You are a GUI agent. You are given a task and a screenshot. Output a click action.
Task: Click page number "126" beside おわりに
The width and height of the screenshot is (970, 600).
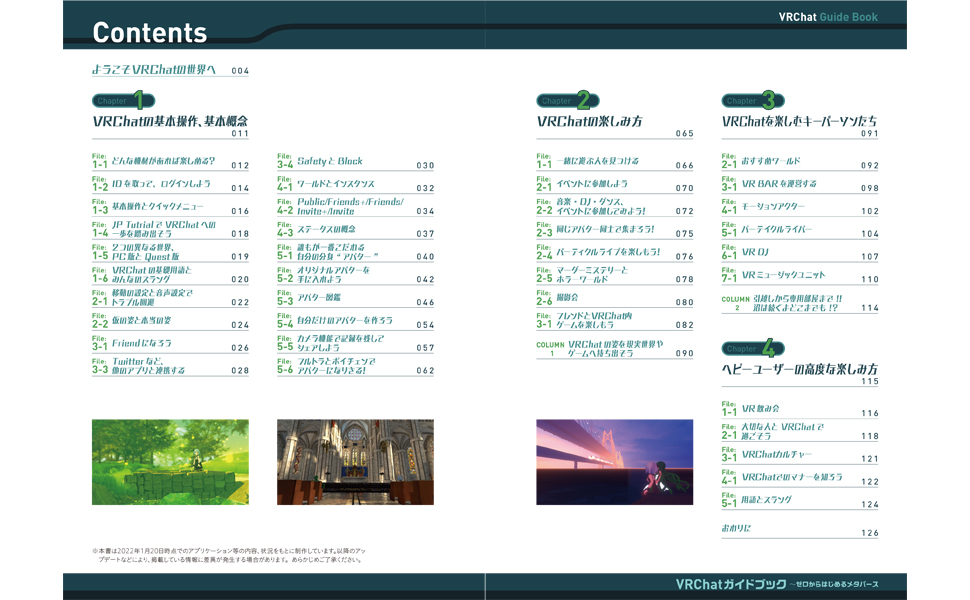[870, 533]
